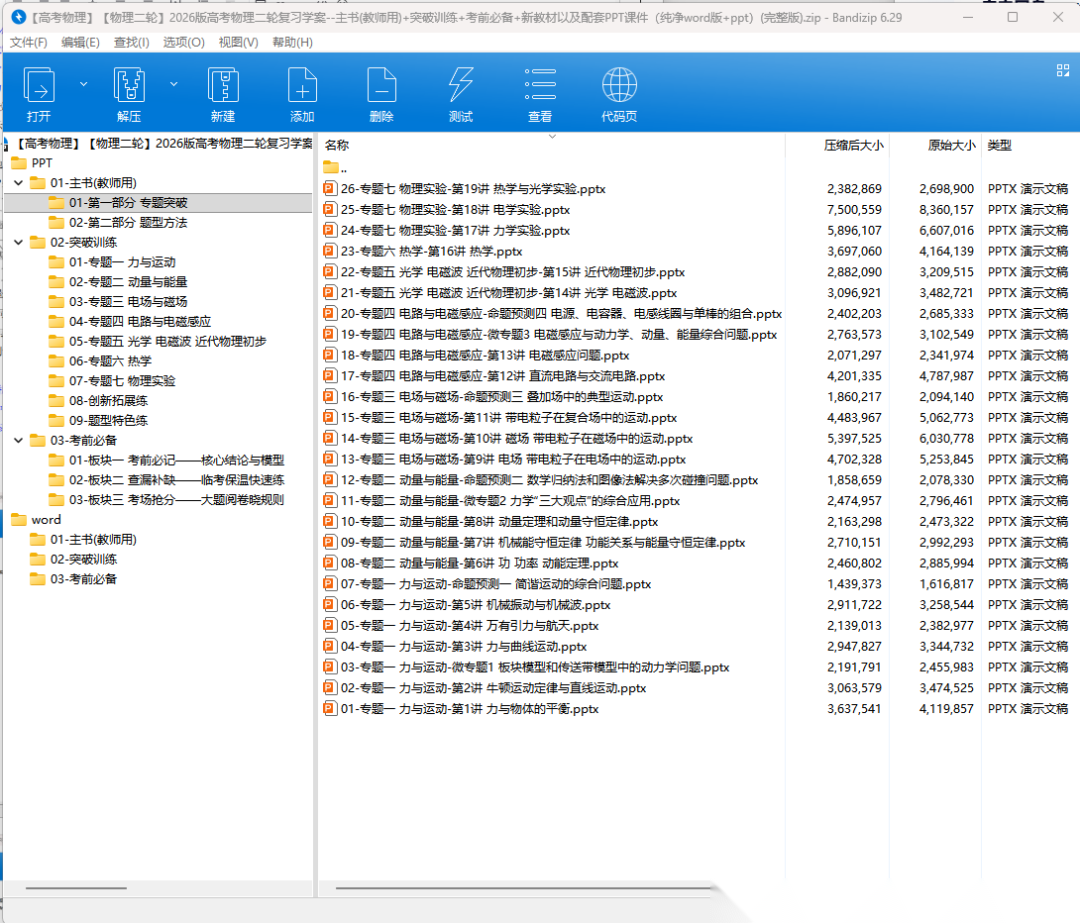The image size is (1080, 923).
Task: Click the 解压 (Extract) toolbar icon
Action: 129,86
